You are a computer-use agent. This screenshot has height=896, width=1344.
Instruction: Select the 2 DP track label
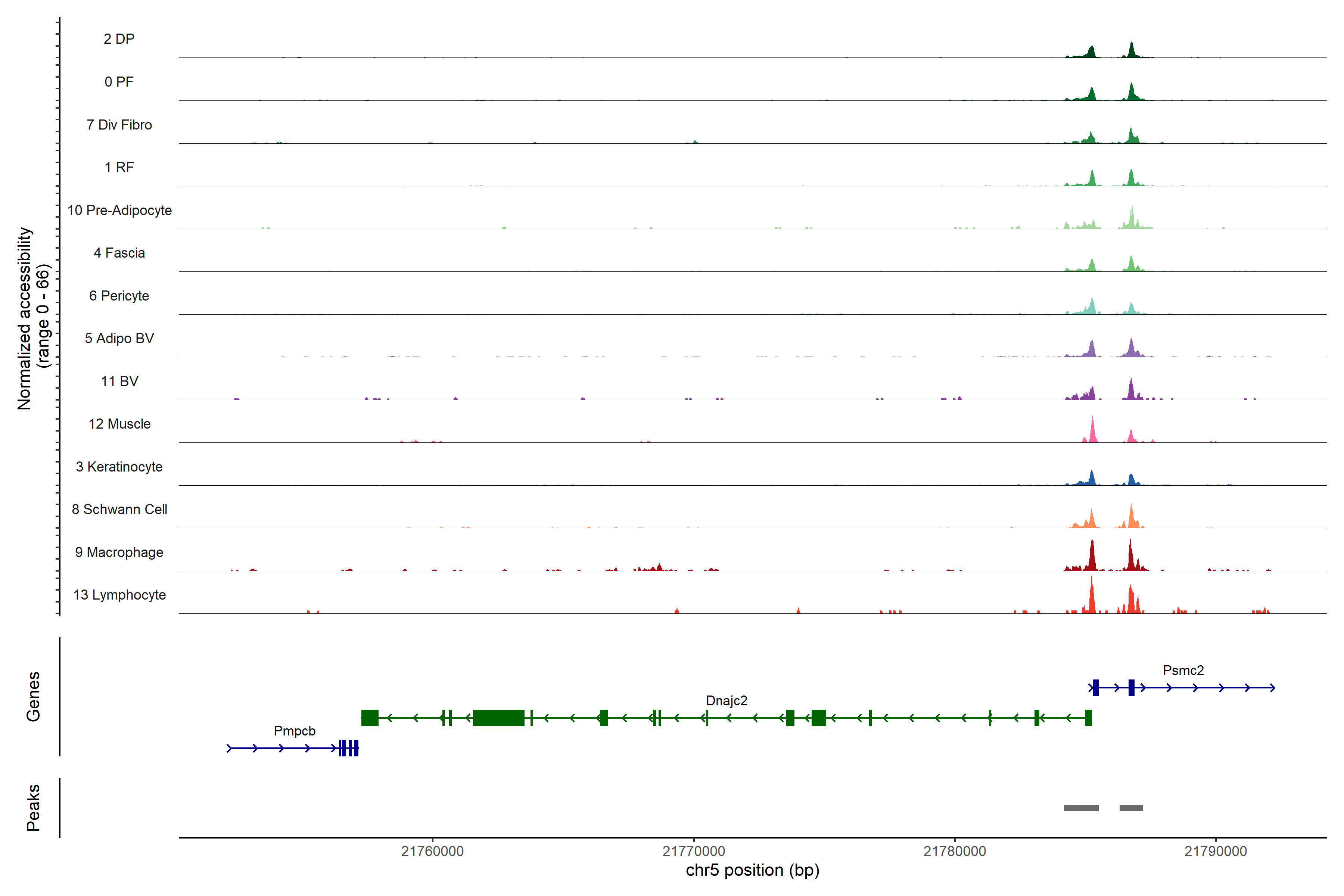(119, 39)
